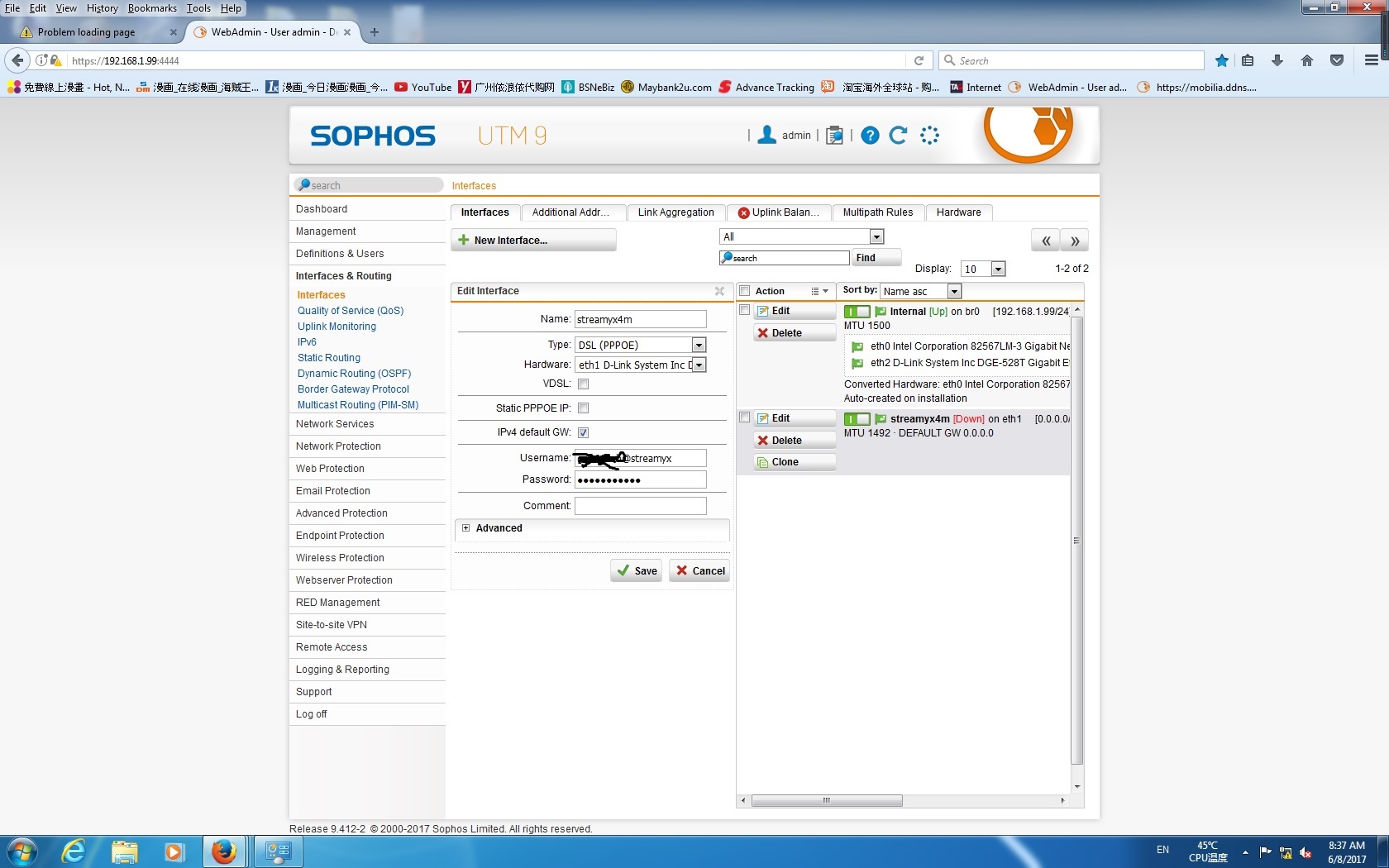Open the Action list menu dropdown
Image resolution: width=1389 pixels, height=868 pixels.
click(819, 291)
